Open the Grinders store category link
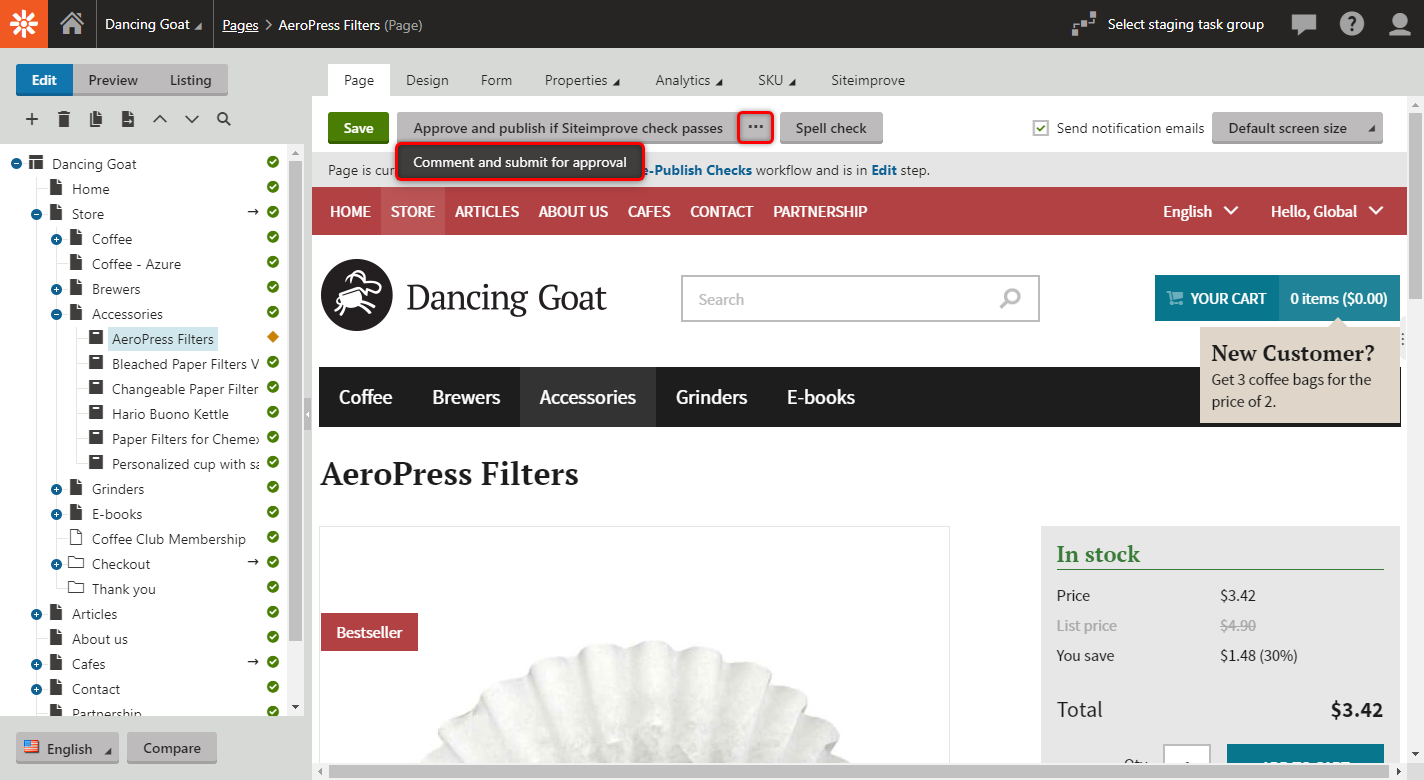This screenshot has width=1424, height=780. tap(711, 397)
